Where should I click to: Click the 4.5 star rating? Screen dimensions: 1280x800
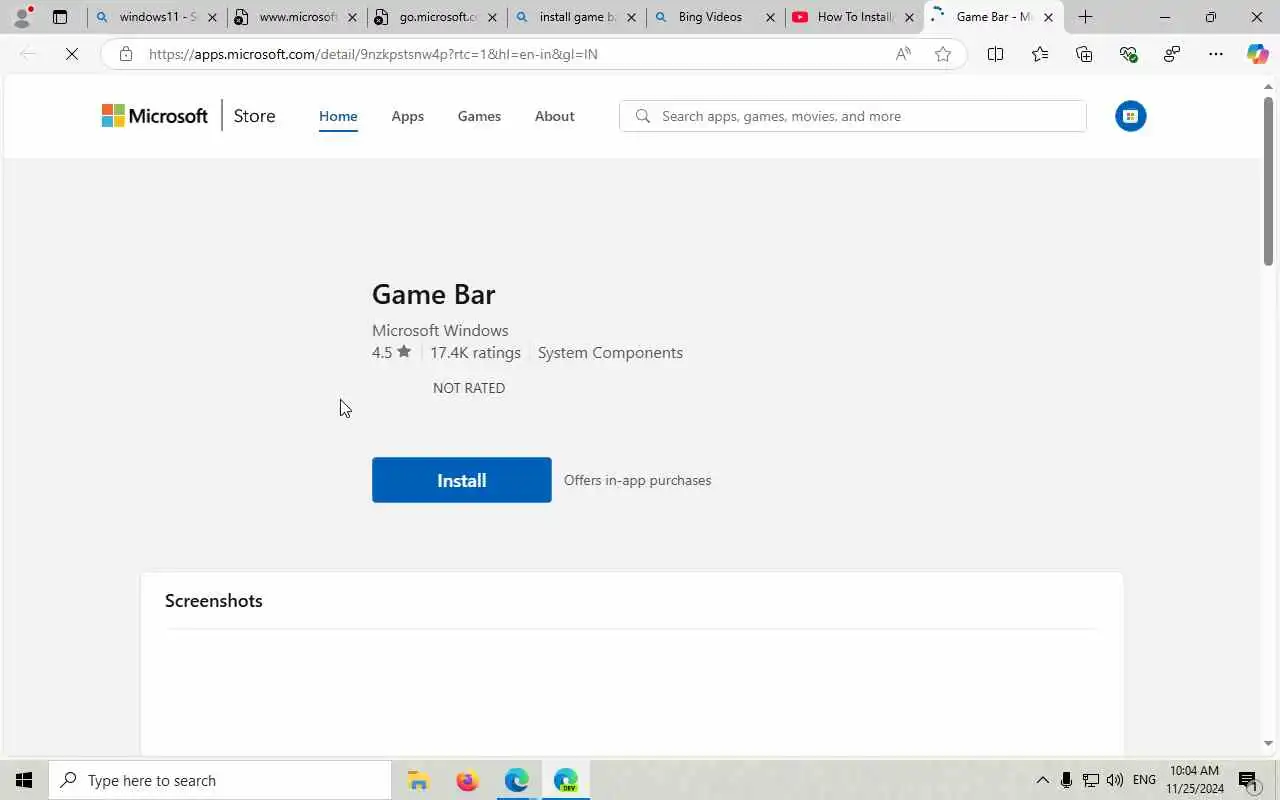pyautogui.click(x=391, y=352)
